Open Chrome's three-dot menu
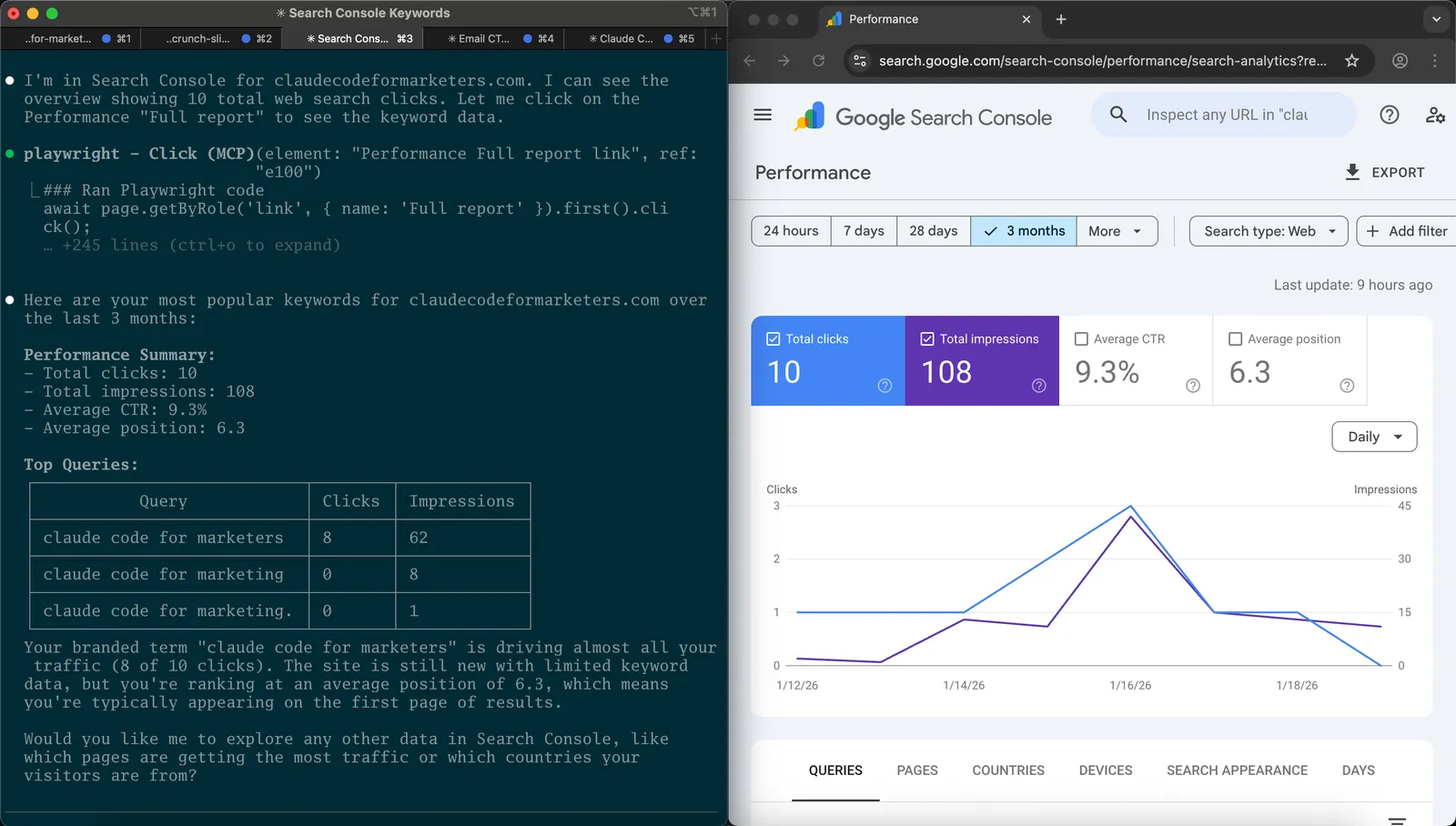The width and height of the screenshot is (1456, 826). click(1435, 60)
